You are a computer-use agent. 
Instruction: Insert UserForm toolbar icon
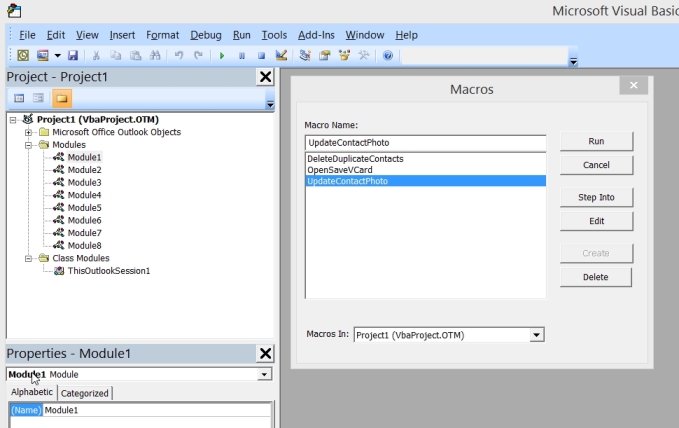[x=42, y=55]
